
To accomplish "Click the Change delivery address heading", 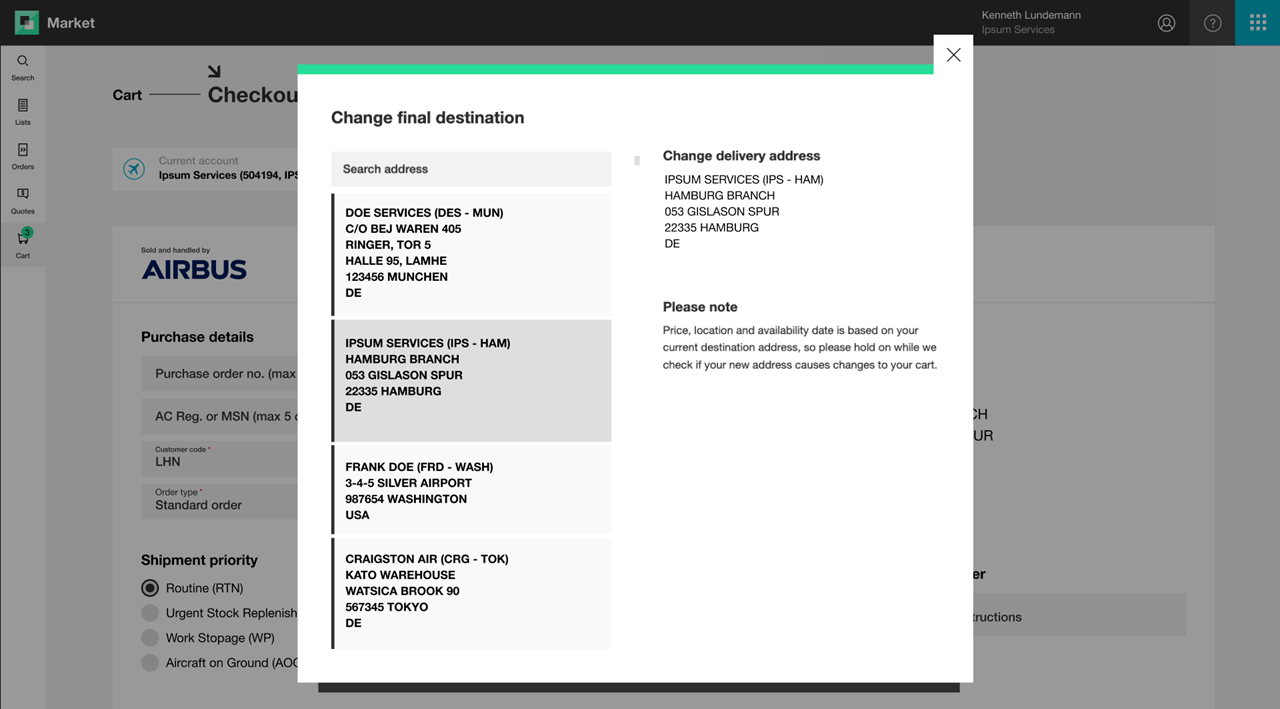I will pos(741,156).
